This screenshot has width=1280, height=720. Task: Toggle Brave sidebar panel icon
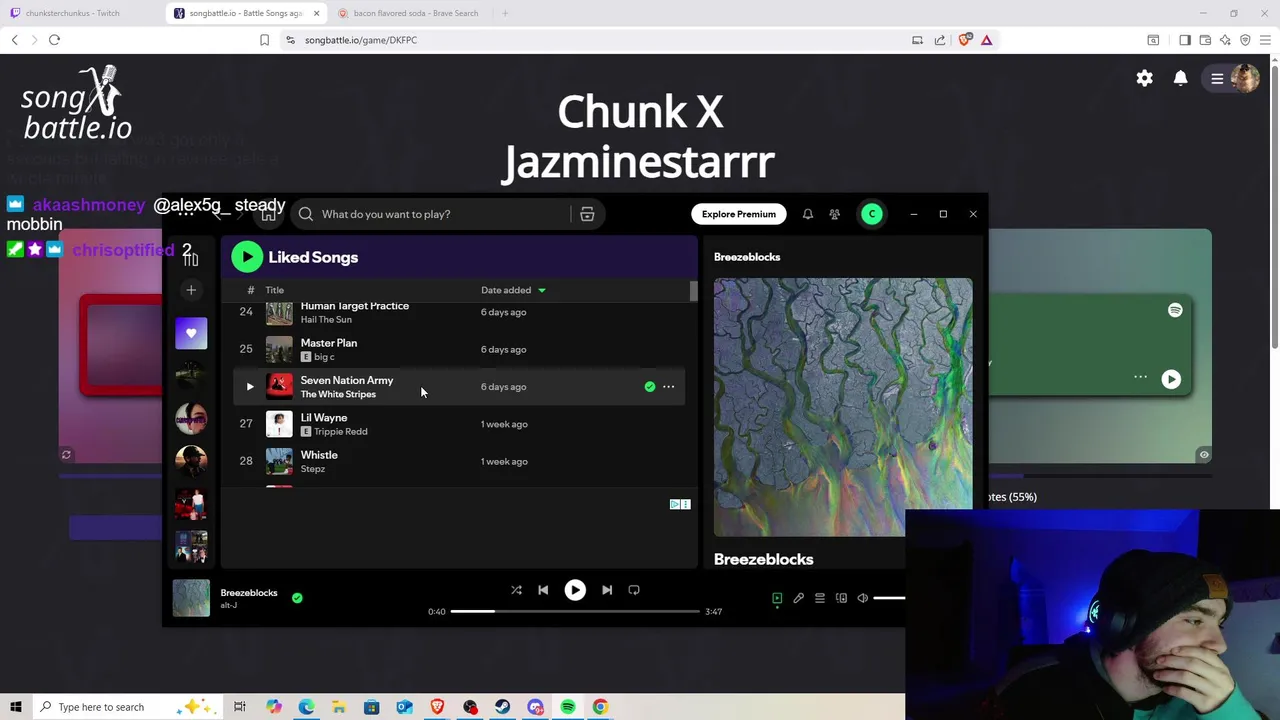pyautogui.click(x=1185, y=40)
